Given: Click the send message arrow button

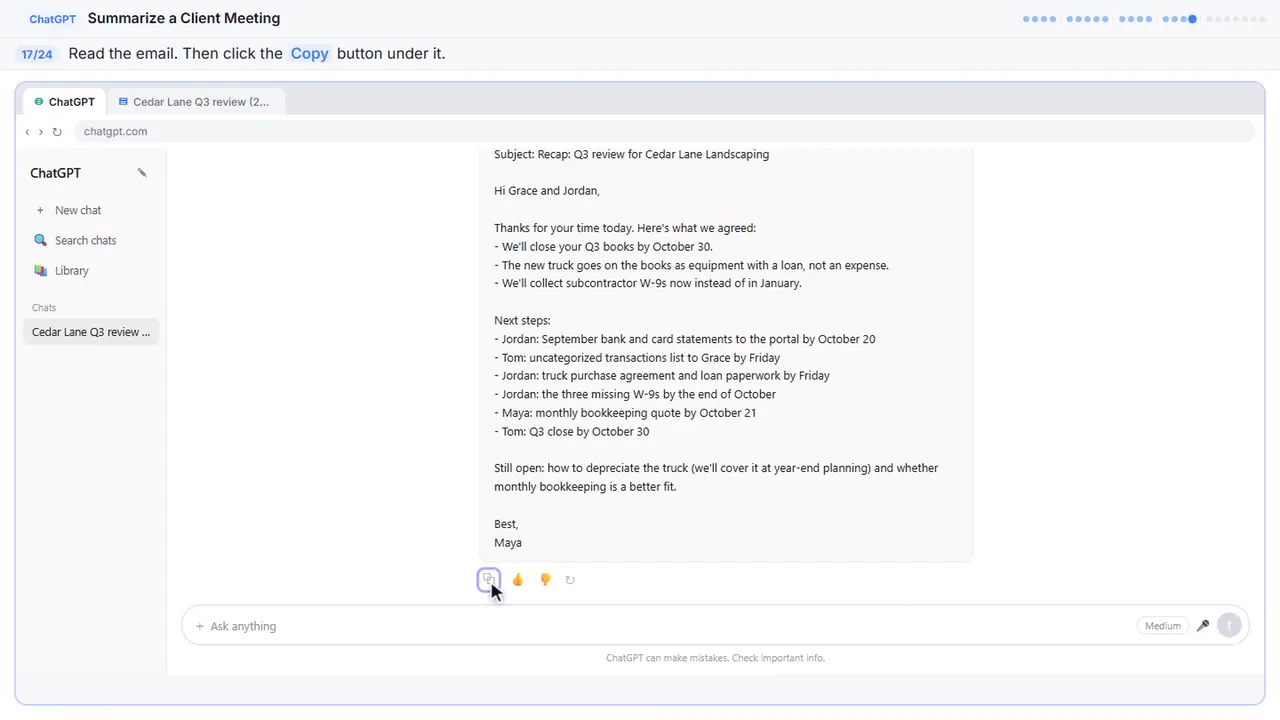Looking at the screenshot, I should coord(1229,626).
